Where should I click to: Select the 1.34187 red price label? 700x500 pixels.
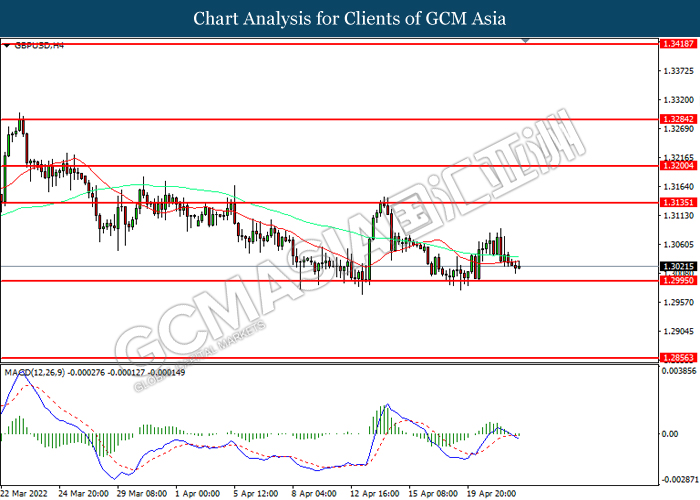pos(678,44)
